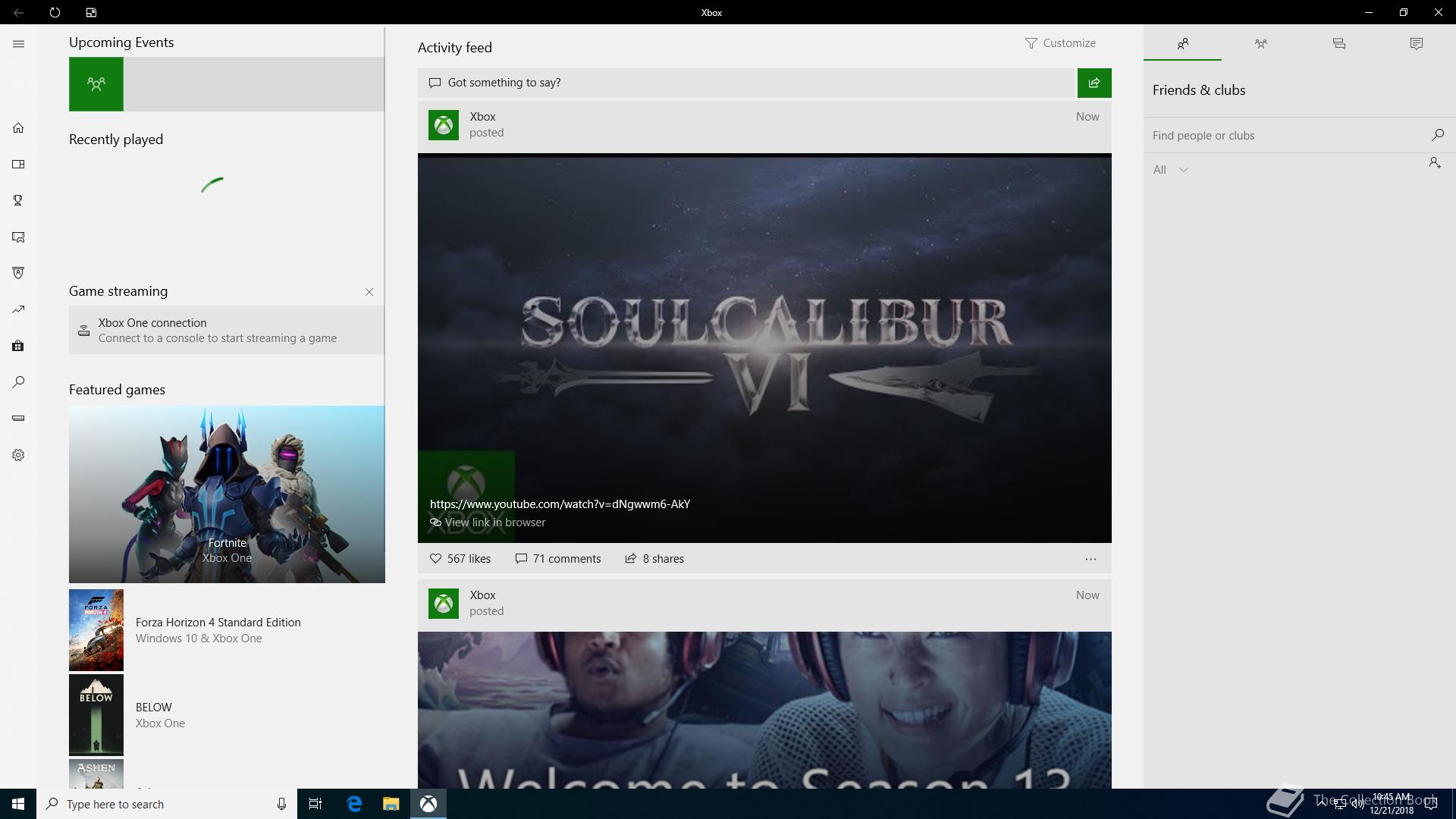The image size is (1456, 819).
Task: Open Settings gear in sidebar
Action: [18, 455]
